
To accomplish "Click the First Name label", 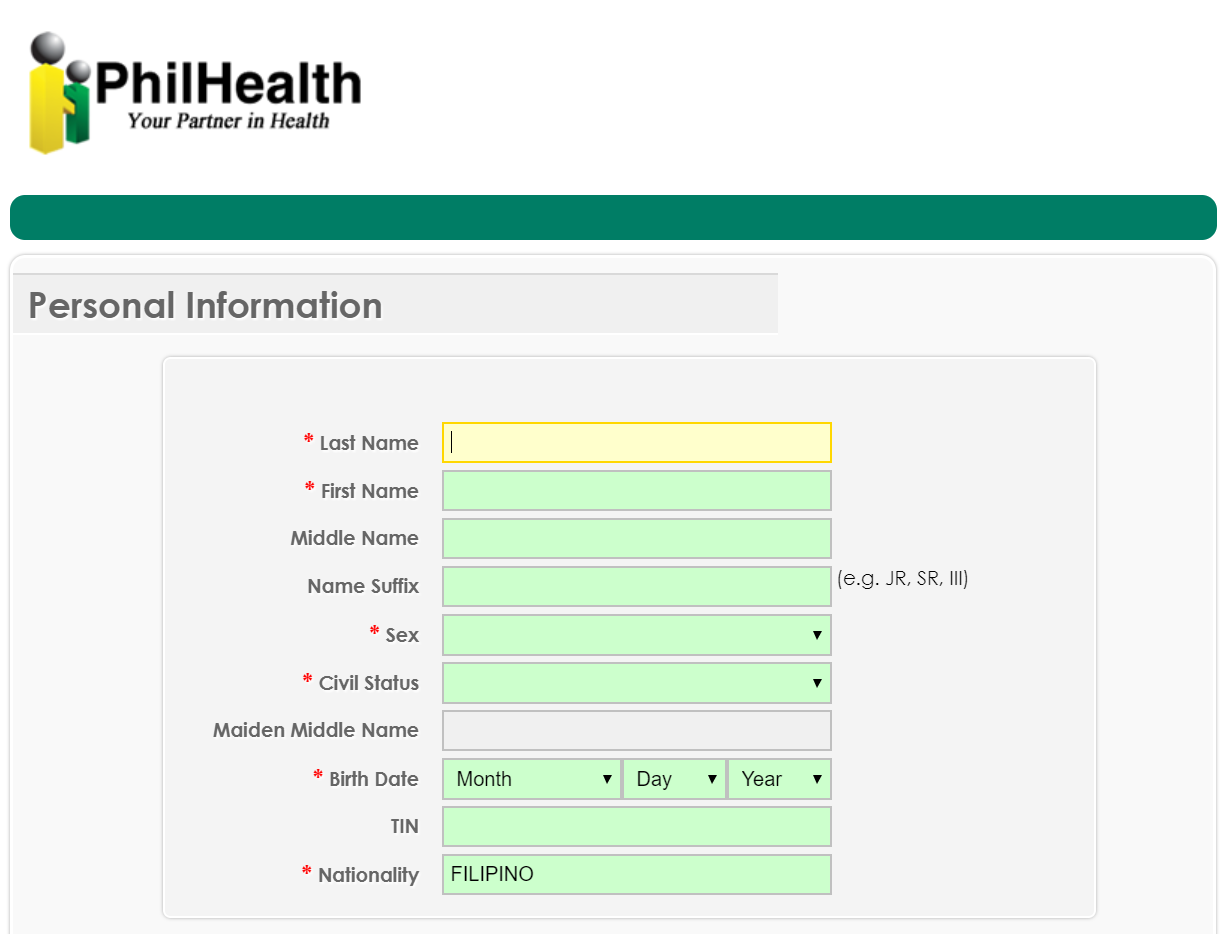I will pos(370,491).
